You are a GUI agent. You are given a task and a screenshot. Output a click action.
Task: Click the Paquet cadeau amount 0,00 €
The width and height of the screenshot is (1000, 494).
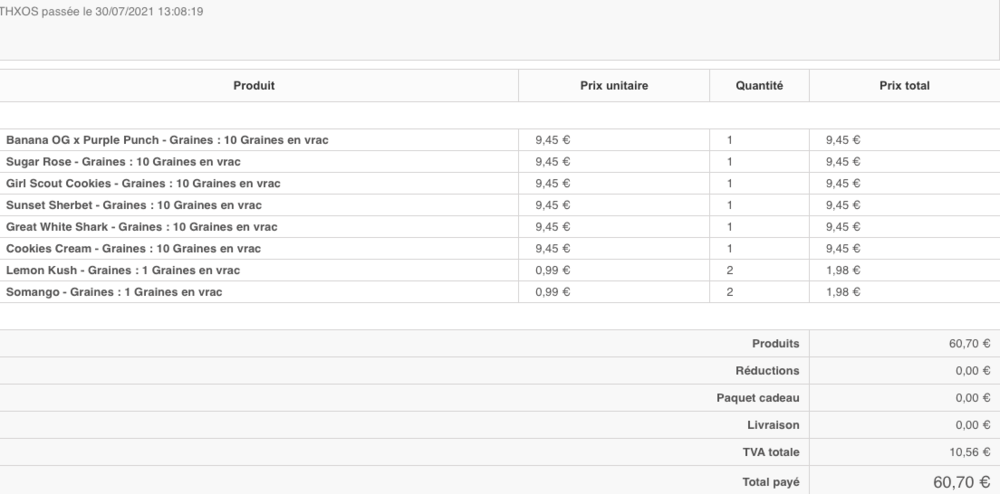[x=973, y=398]
